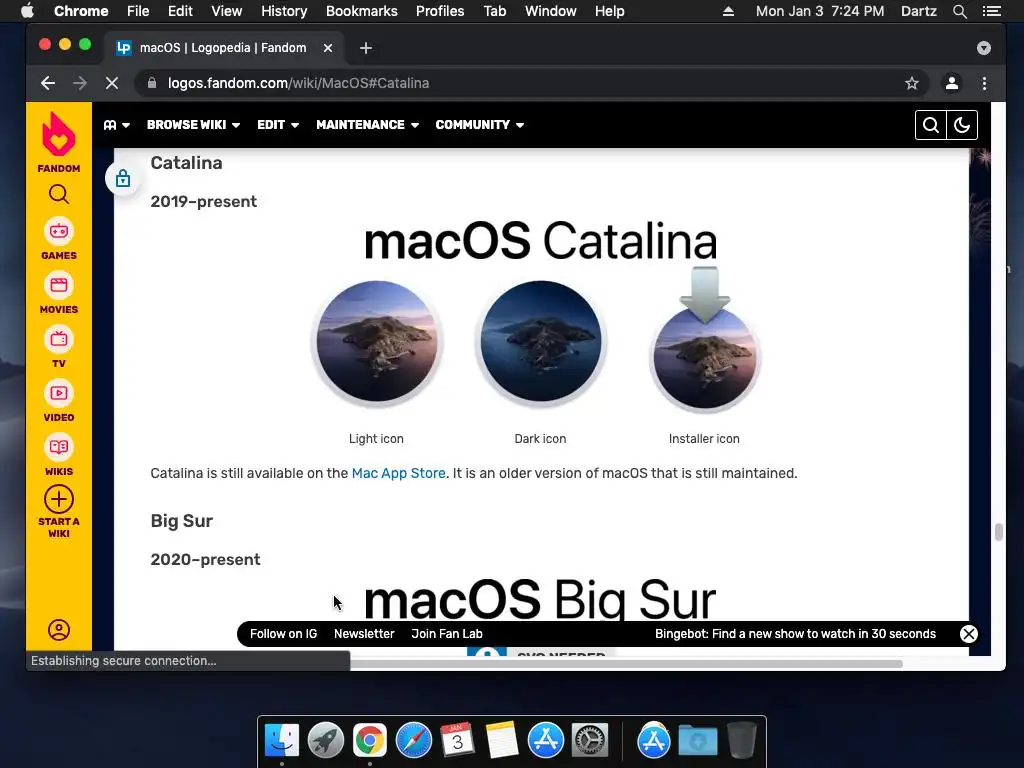Image resolution: width=1024 pixels, height=768 pixels.
Task: Open the View menu
Action: 227,11
